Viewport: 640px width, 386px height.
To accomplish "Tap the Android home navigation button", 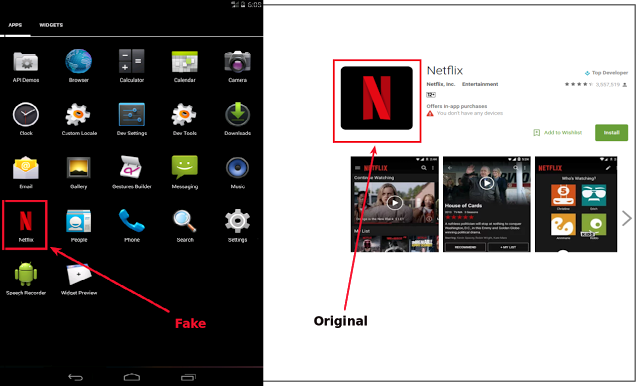I will pyautogui.click(x=131, y=377).
